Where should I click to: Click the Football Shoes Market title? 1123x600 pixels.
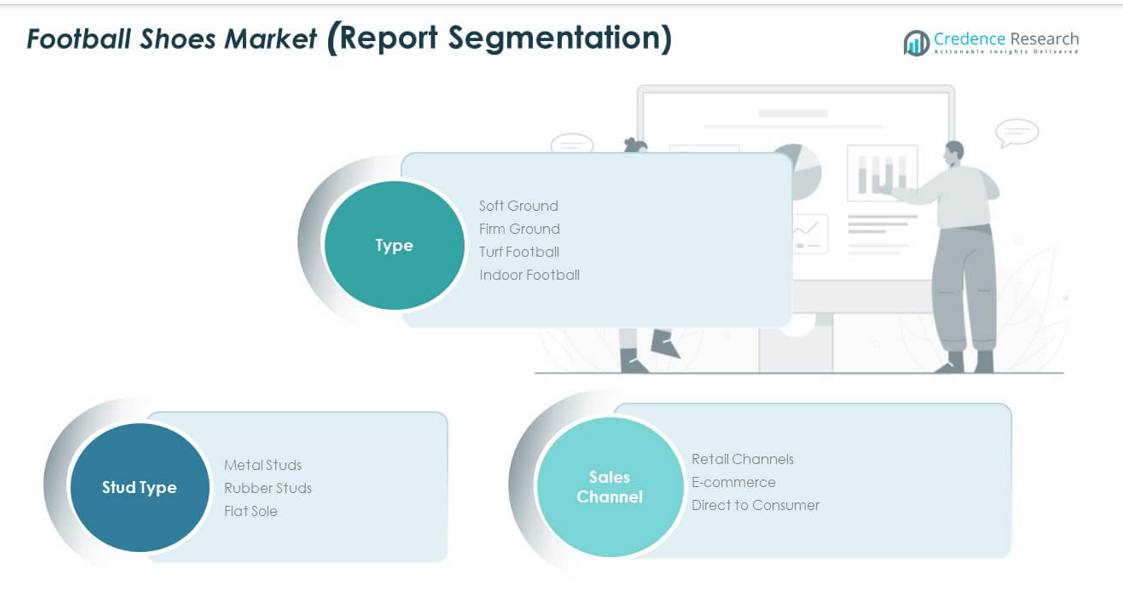(x=171, y=39)
